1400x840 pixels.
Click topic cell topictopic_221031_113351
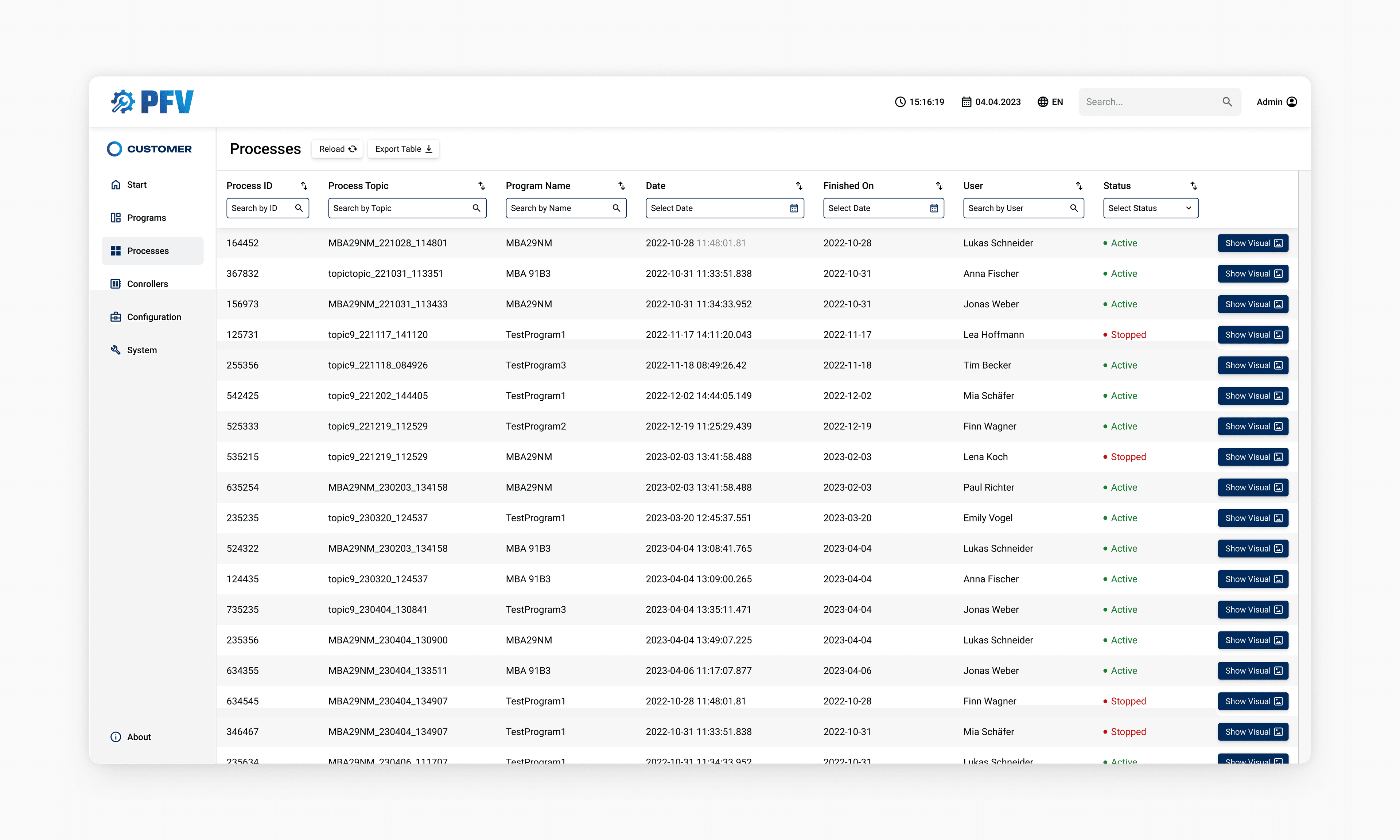point(385,273)
